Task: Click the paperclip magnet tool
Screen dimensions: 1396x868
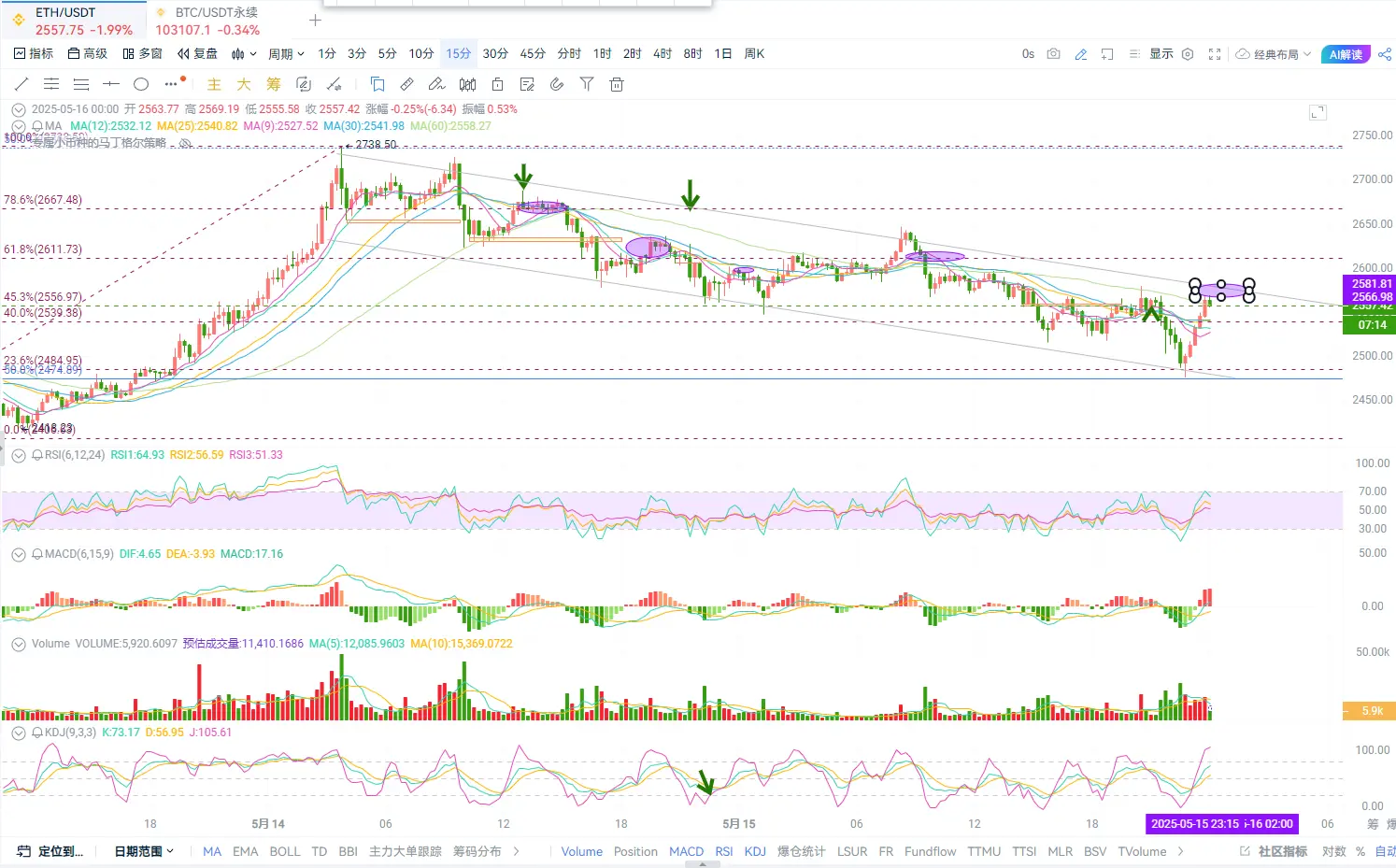Action: pyautogui.click(x=557, y=84)
